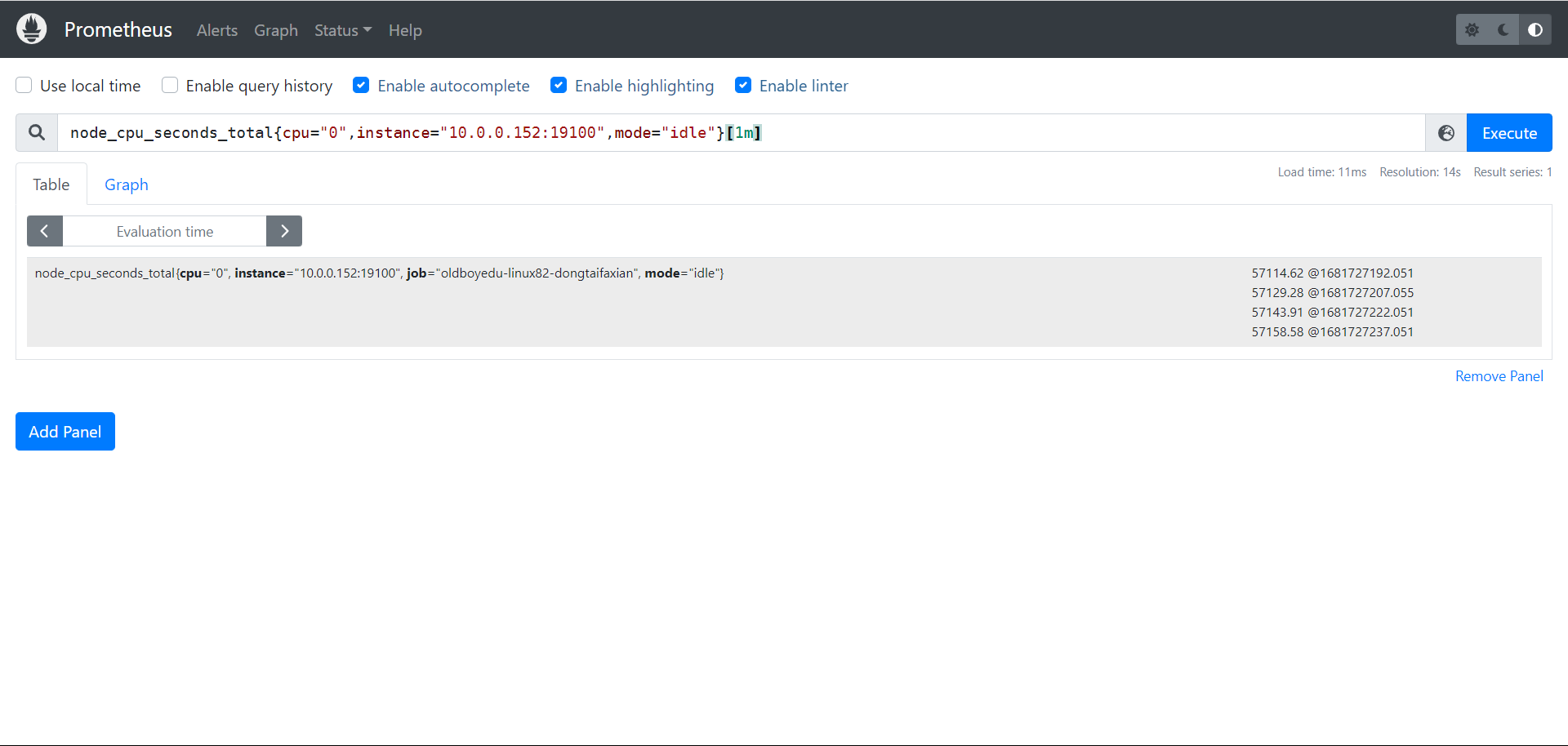Switch to dark theme moon icon
1568x746 pixels.
click(1503, 30)
